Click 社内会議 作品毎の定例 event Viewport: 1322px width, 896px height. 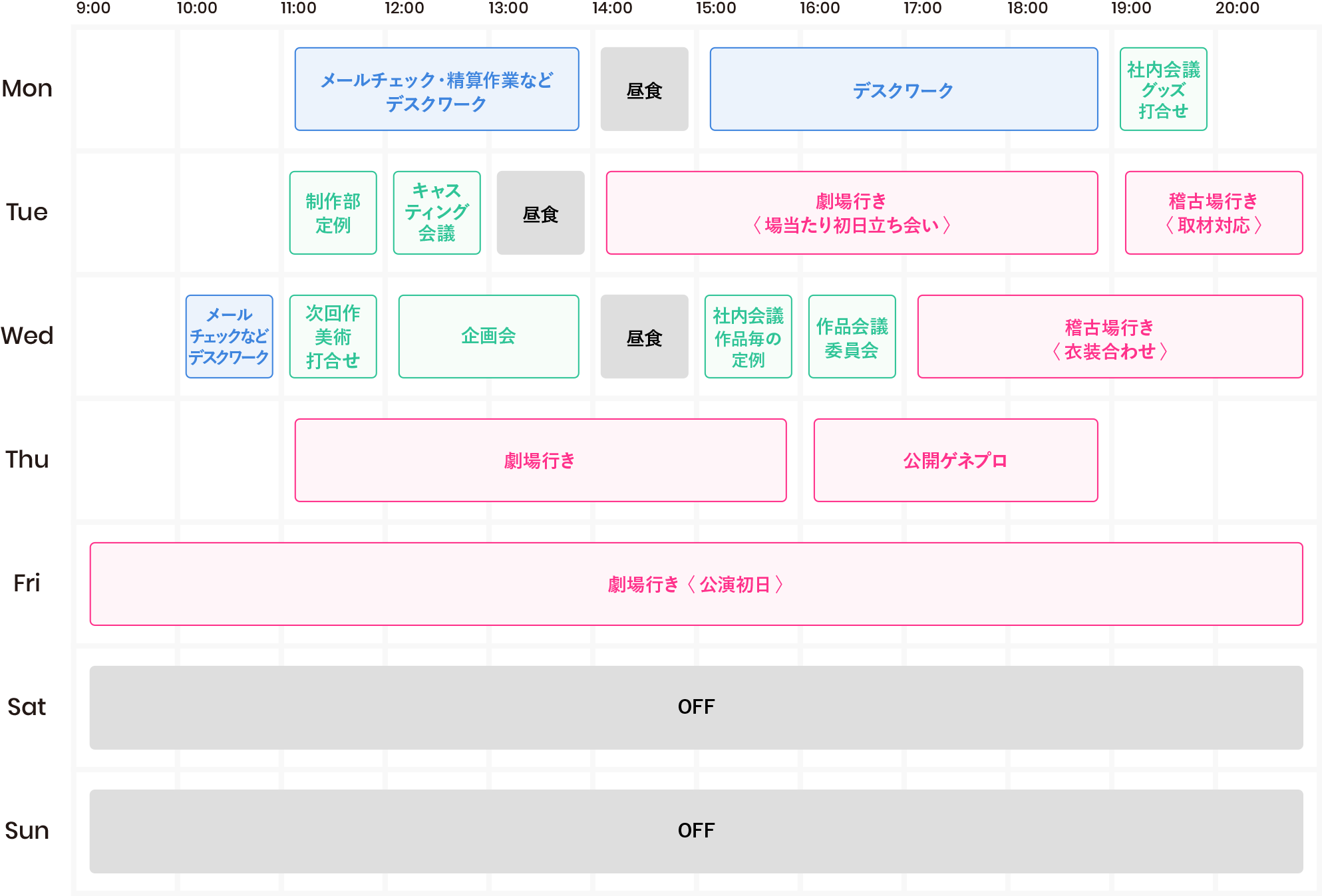tap(748, 337)
